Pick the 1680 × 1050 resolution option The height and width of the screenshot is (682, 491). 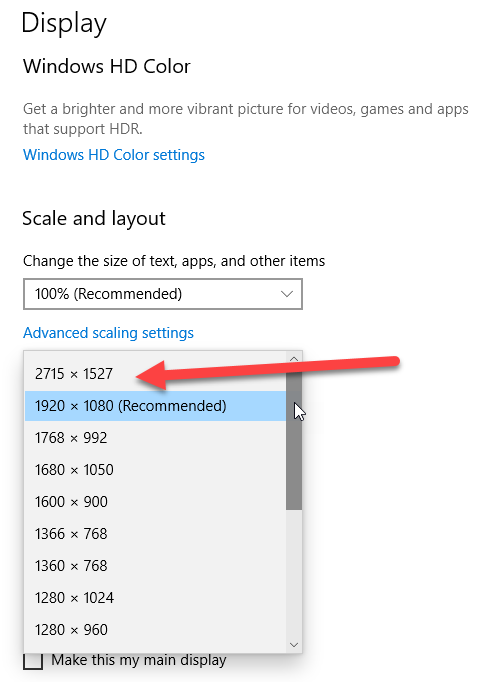coord(155,470)
